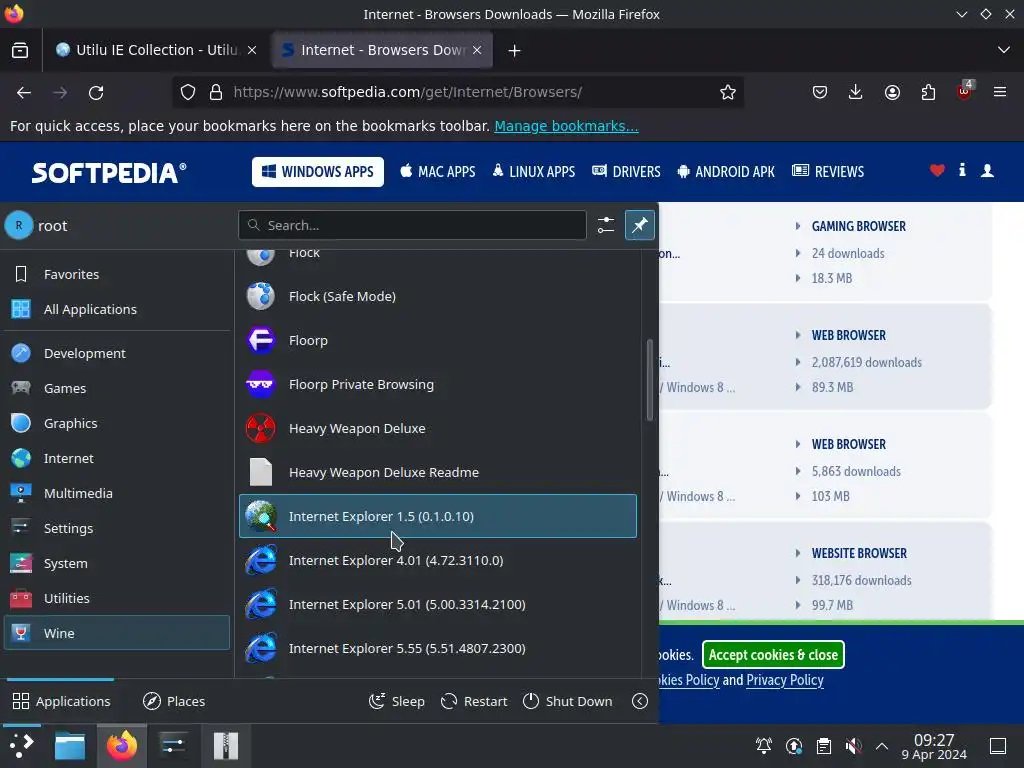1024x768 pixels.
Task: Open Firefox account icon
Action: coord(892,93)
